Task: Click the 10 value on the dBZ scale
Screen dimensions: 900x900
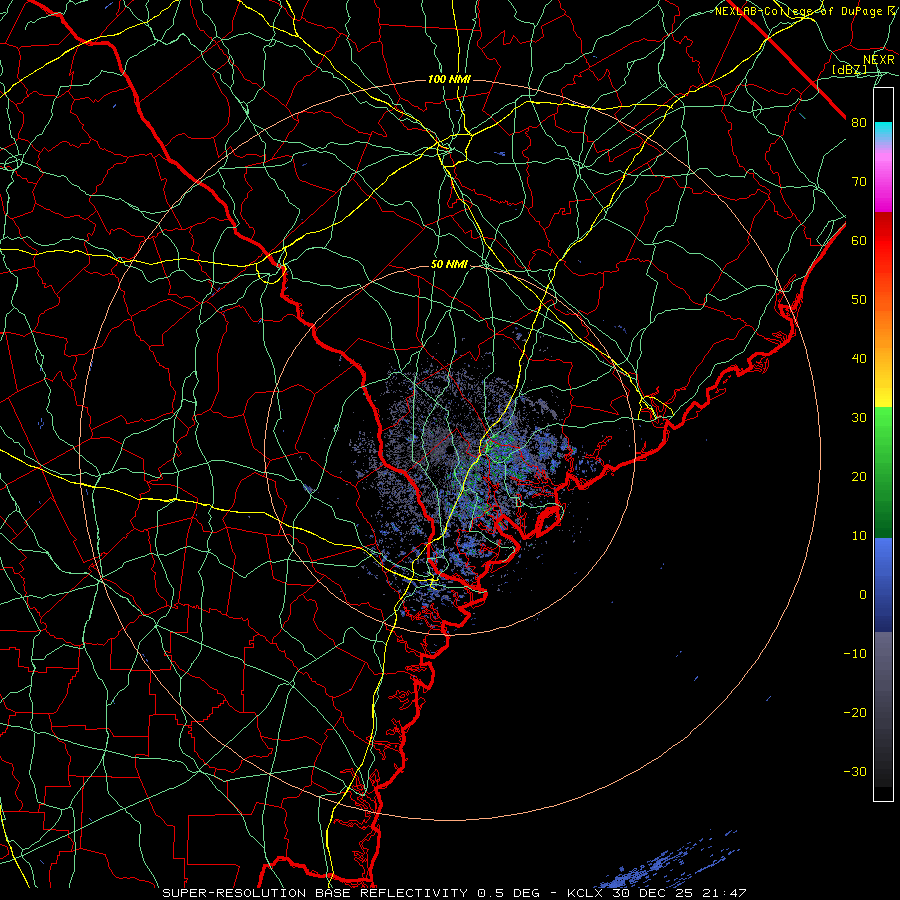Action: pos(859,536)
